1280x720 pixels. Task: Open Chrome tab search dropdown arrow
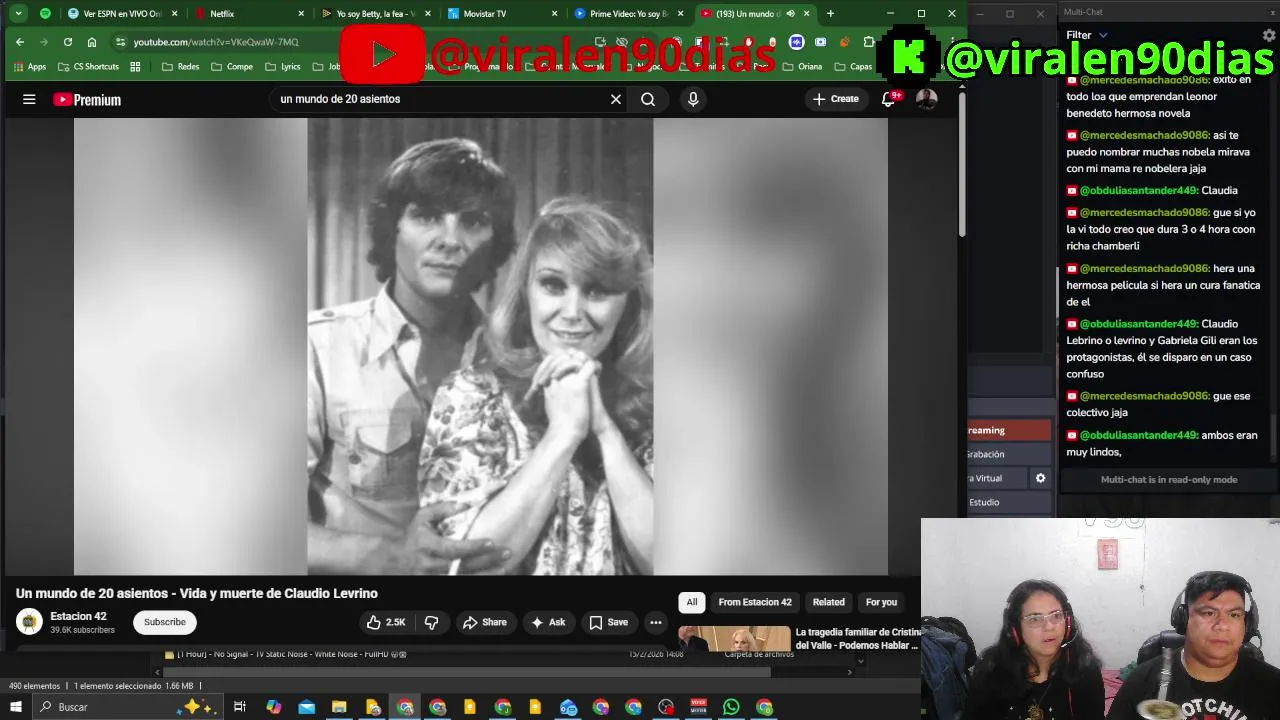coord(19,14)
